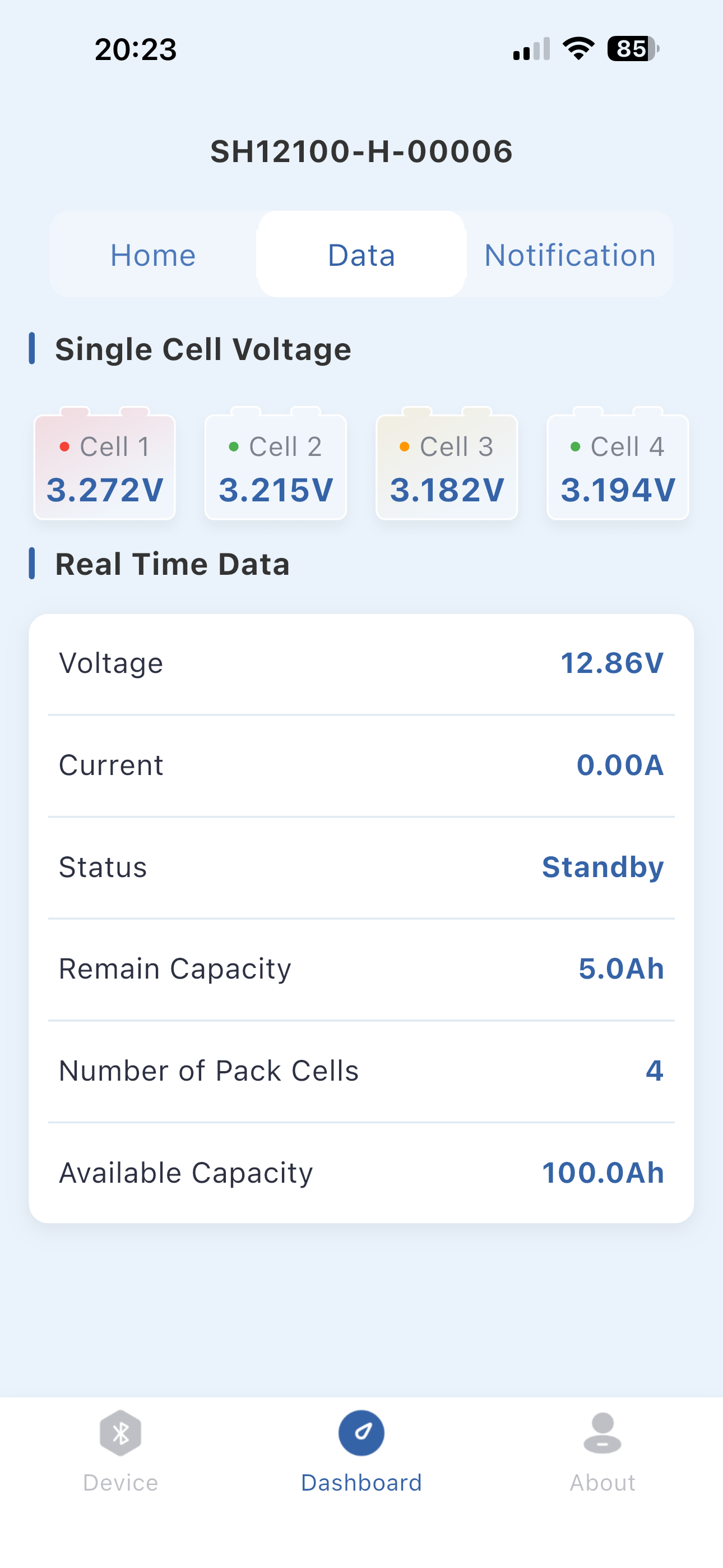Tap the Cell 3 battery card
This screenshot has height=1568, width=723.
tap(447, 464)
